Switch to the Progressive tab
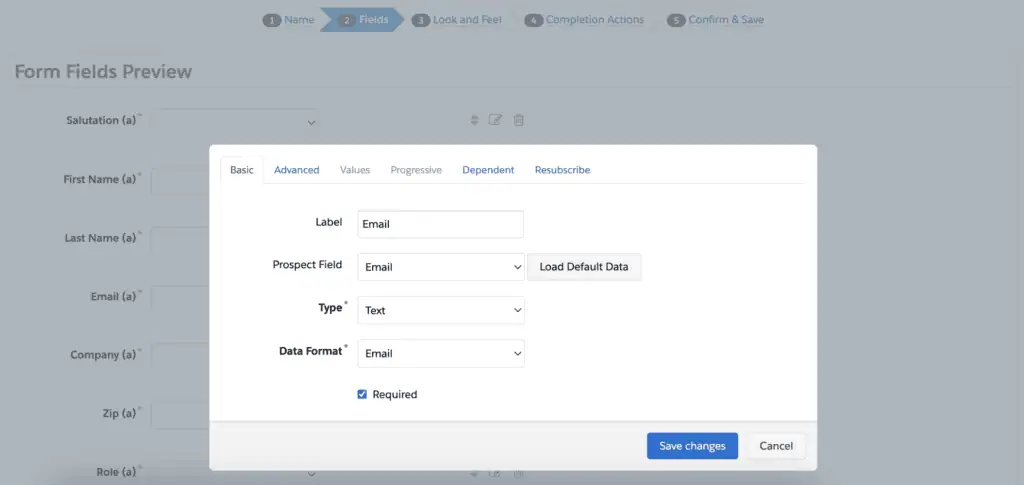 pos(416,170)
